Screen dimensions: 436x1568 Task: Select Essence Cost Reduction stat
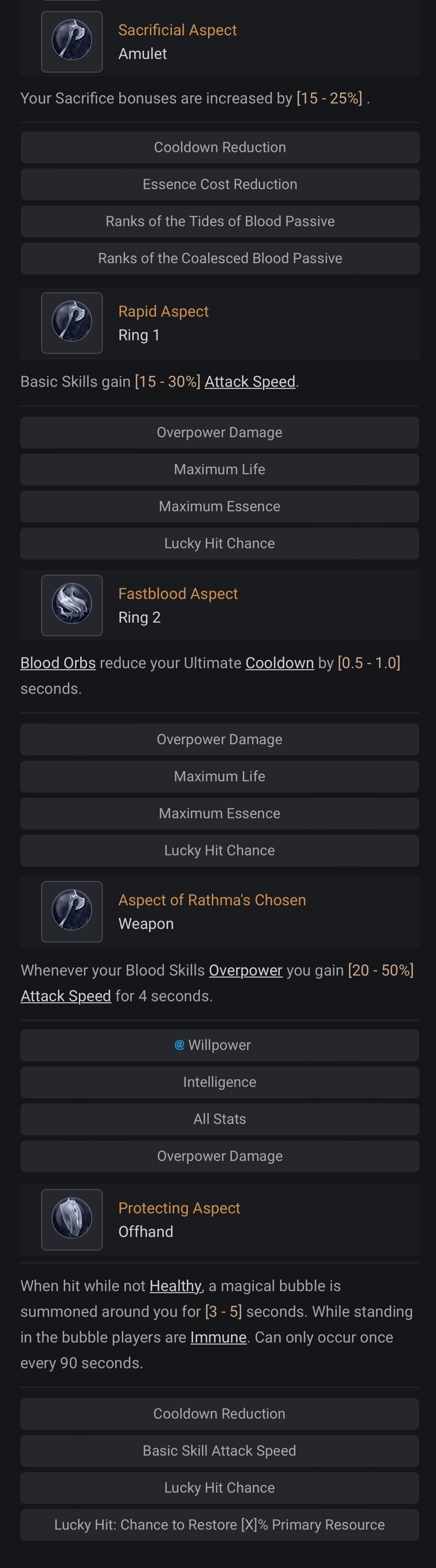tap(220, 185)
